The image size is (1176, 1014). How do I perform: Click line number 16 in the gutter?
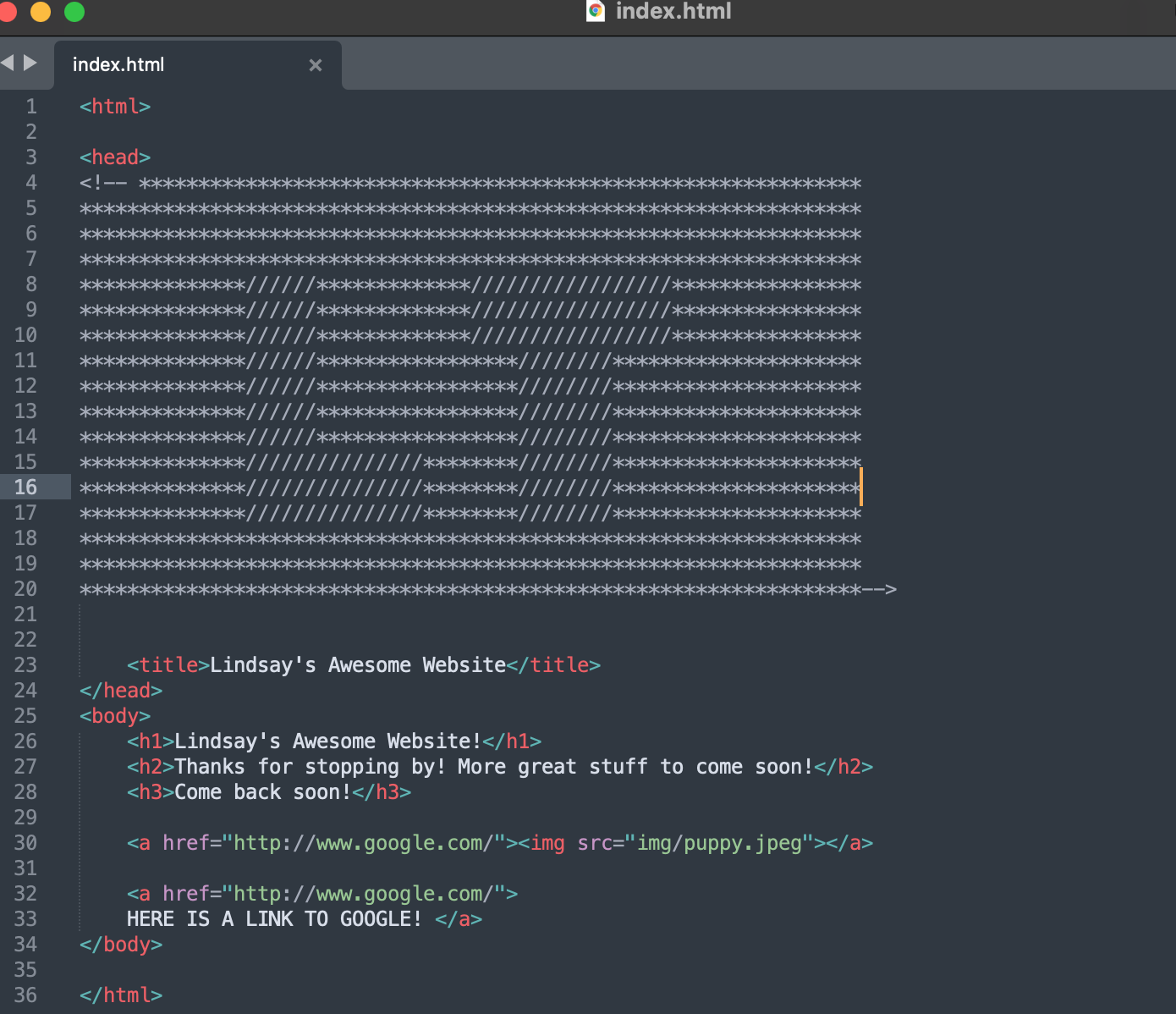click(25, 488)
